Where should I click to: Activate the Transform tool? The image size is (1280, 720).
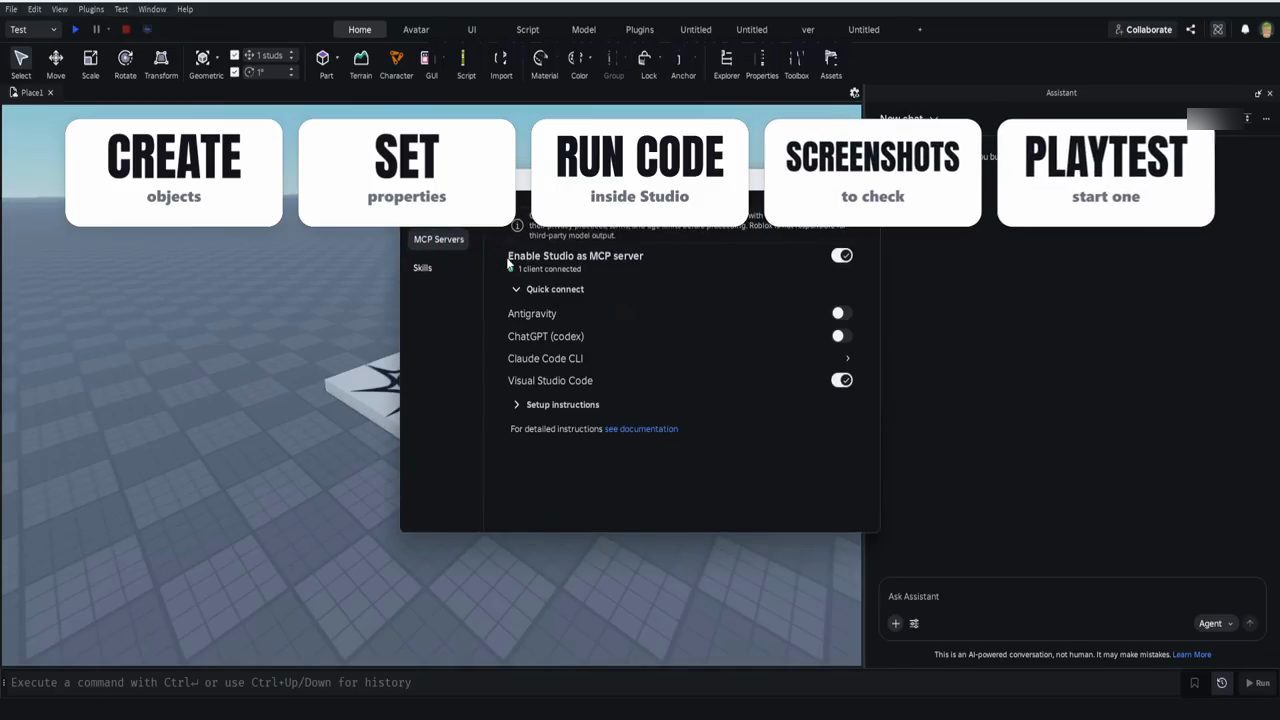161,64
